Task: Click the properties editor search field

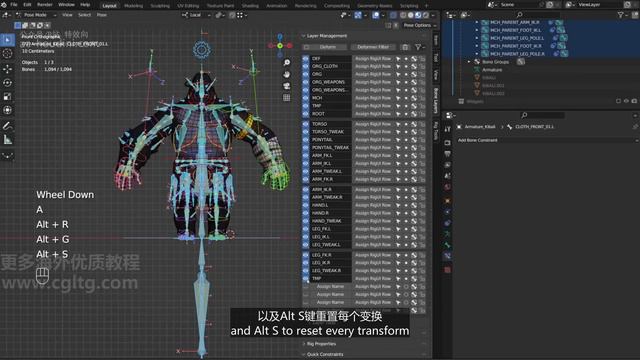Action: click(x=542, y=116)
